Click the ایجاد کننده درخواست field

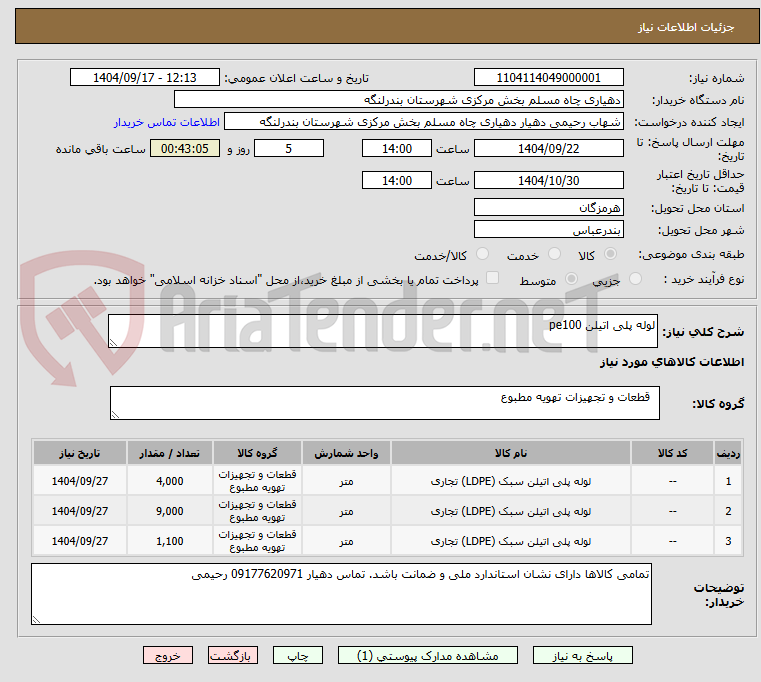click(423, 121)
